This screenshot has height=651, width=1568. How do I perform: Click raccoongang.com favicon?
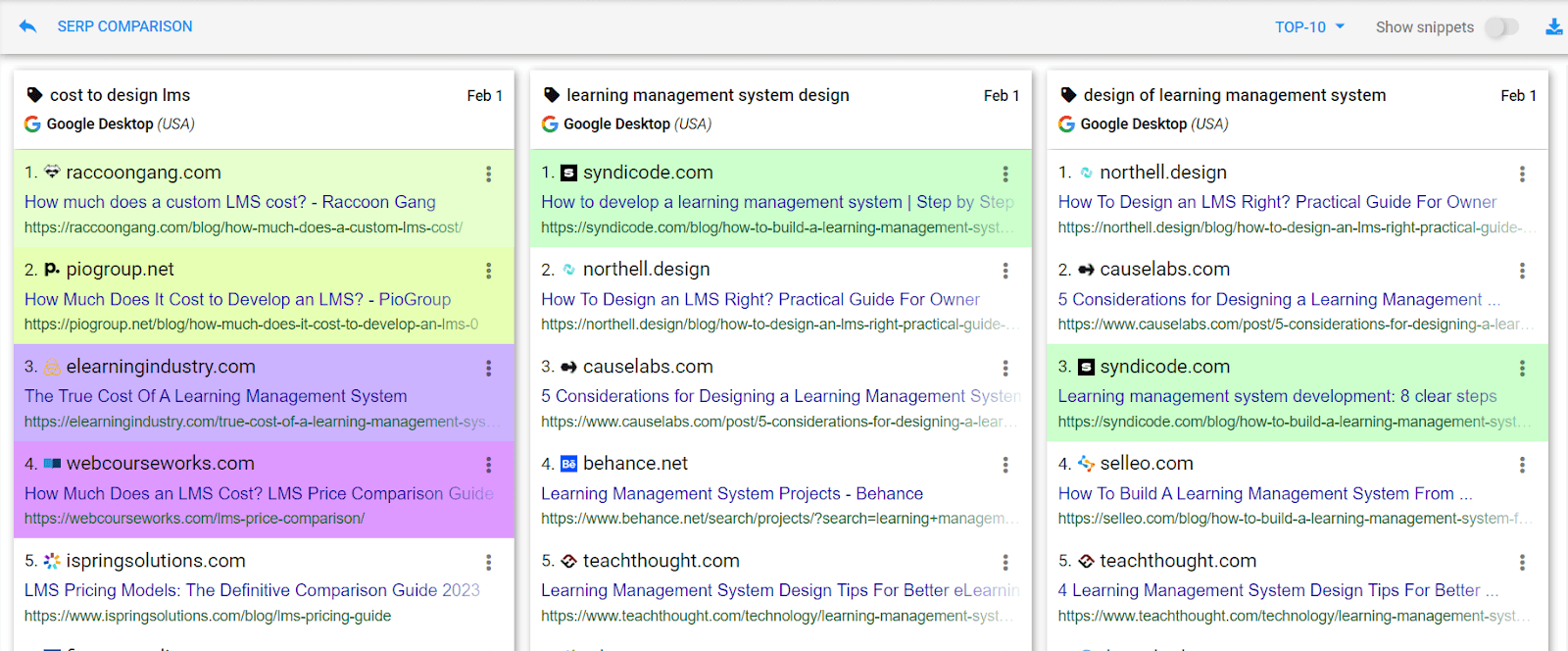52,173
